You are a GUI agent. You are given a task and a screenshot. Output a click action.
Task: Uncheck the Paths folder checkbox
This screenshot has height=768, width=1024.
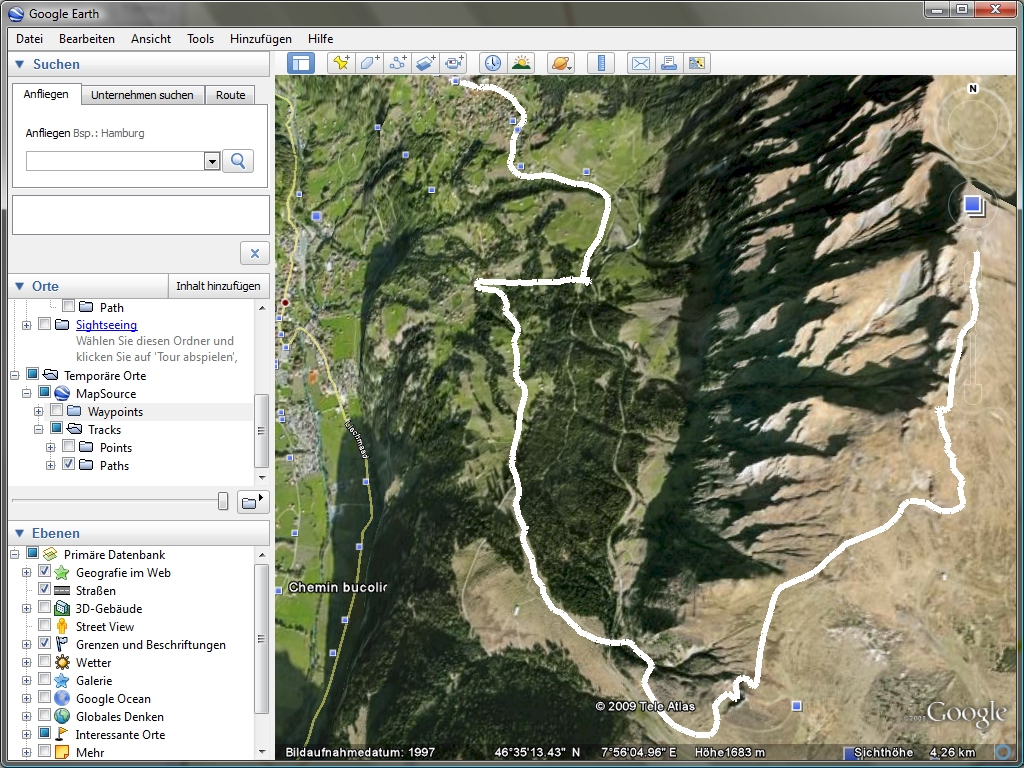tap(69, 464)
